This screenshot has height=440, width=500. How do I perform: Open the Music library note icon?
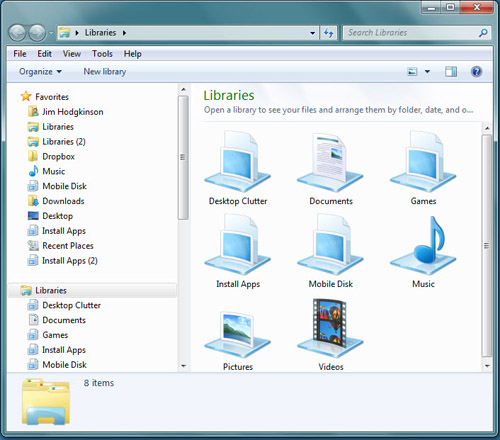click(x=423, y=245)
